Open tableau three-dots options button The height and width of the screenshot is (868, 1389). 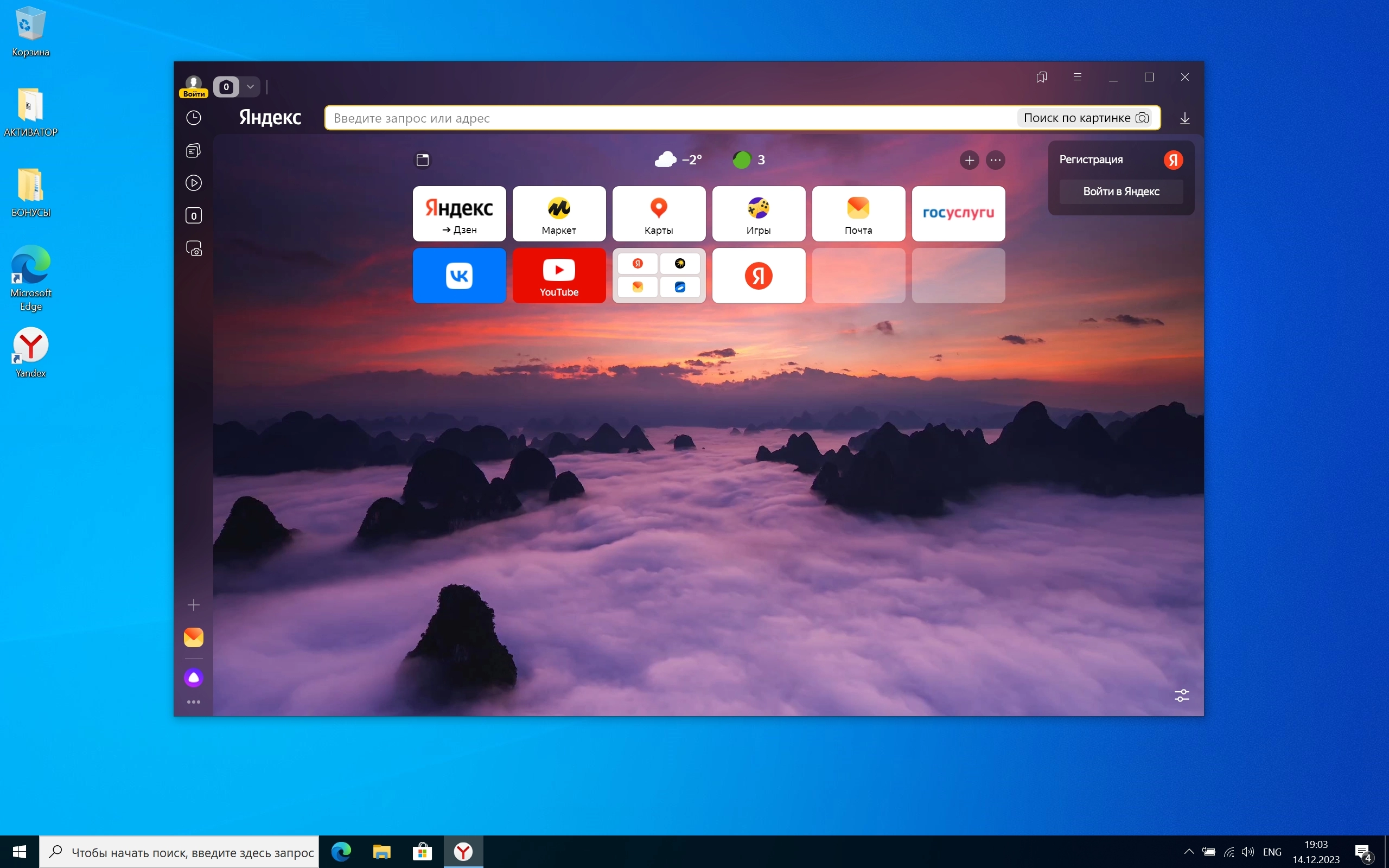[995, 160]
